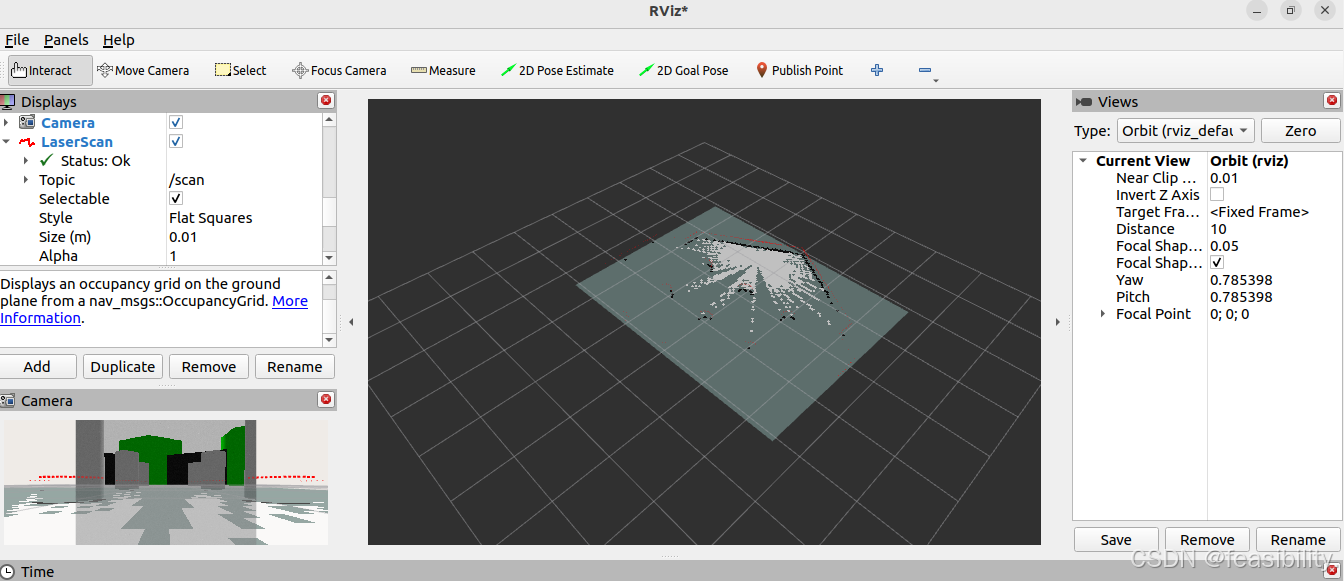Select the 2D Goal Pose tool
The width and height of the screenshot is (1344, 581).
684,70
